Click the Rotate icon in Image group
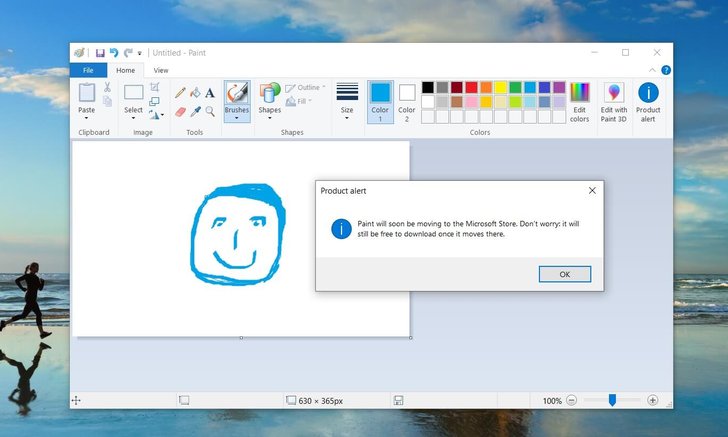 pos(154,115)
